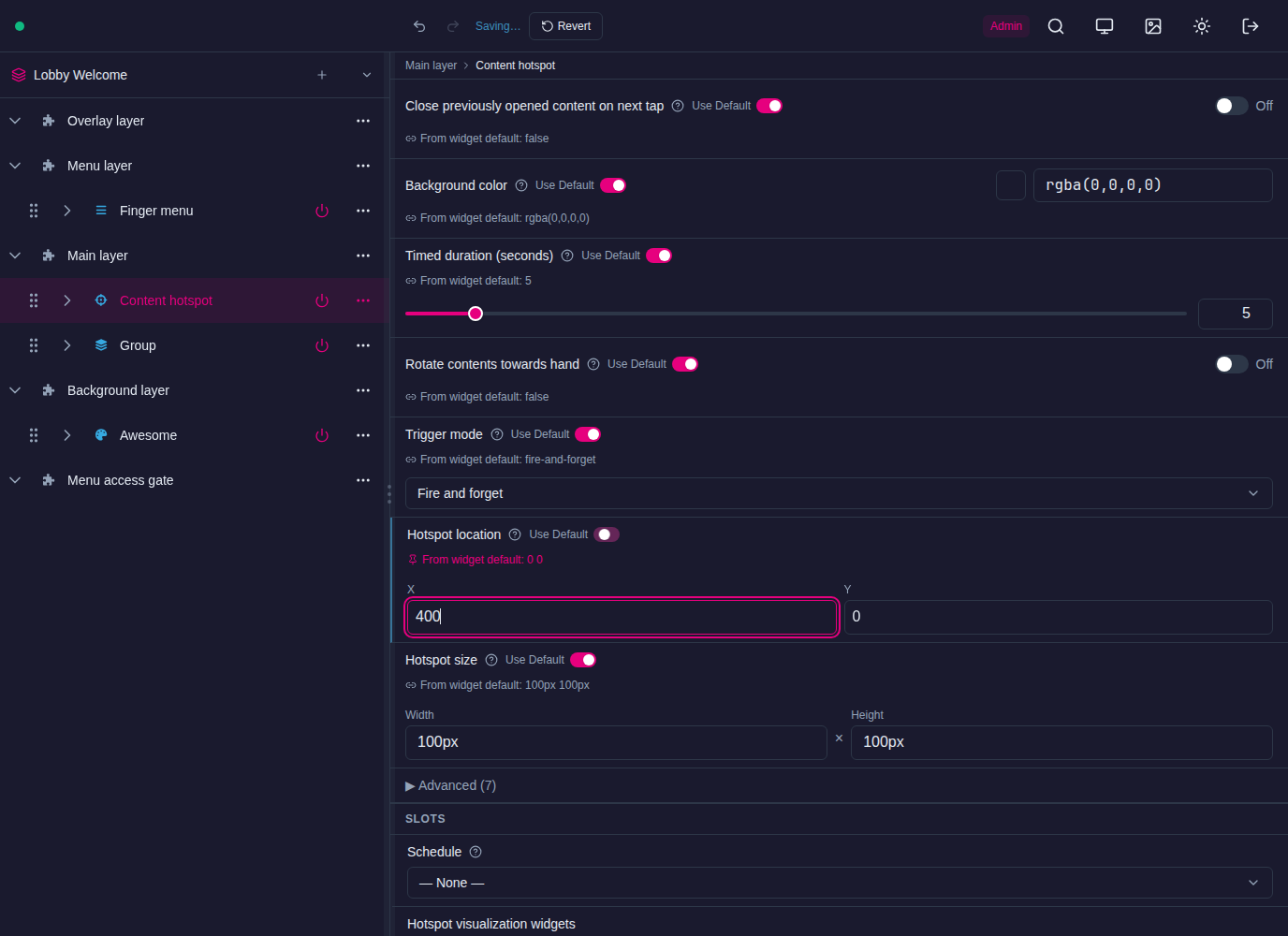Screen dimensions: 1288x936
Task: Toggle Use Default for Close previously opened content
Action: (x=769, y=106)
